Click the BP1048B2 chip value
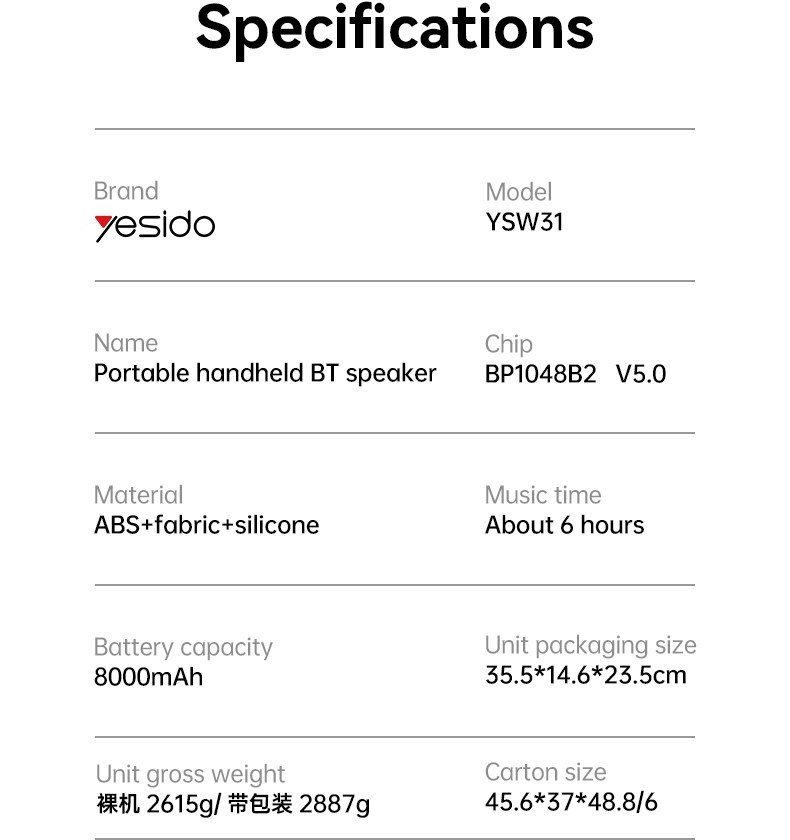The image size is (790, 840). pos(540,374)
